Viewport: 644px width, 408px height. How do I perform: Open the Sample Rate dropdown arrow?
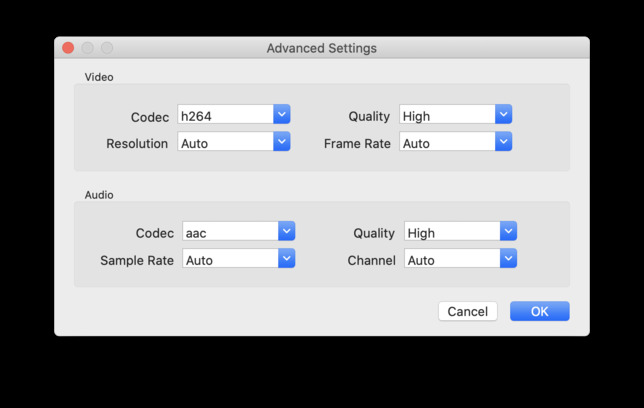coord(287,259)
